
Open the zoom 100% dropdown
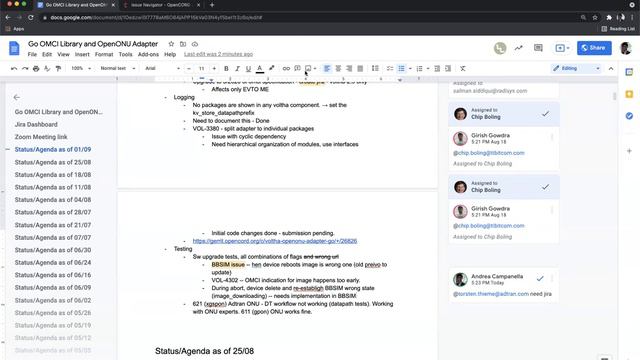tap(81, 69)
